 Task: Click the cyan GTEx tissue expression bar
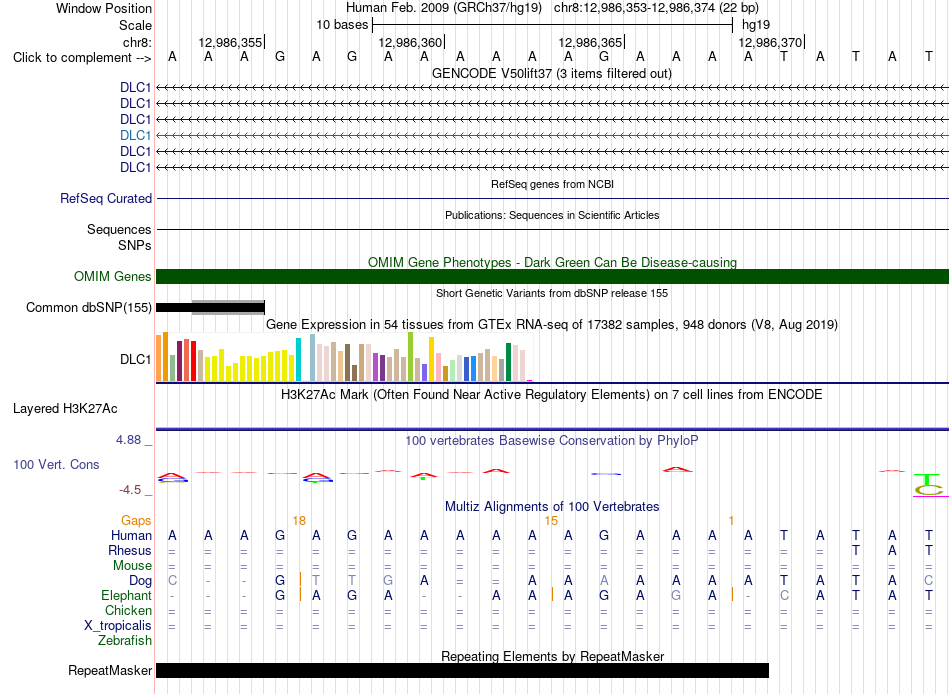pyautogui.click(x=298, y=359)
